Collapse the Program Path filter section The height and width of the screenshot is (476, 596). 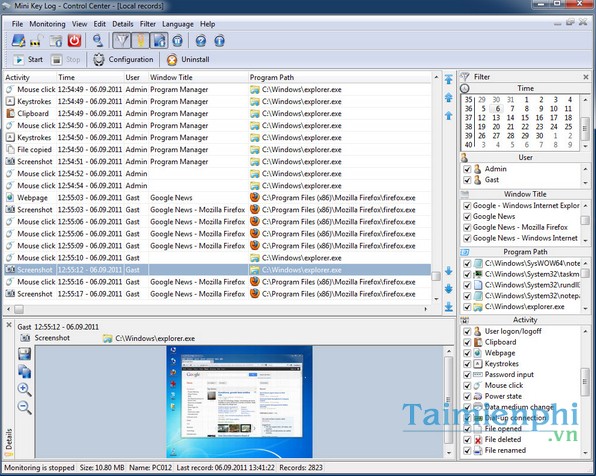pyautogui.click(x=525, y=252)
